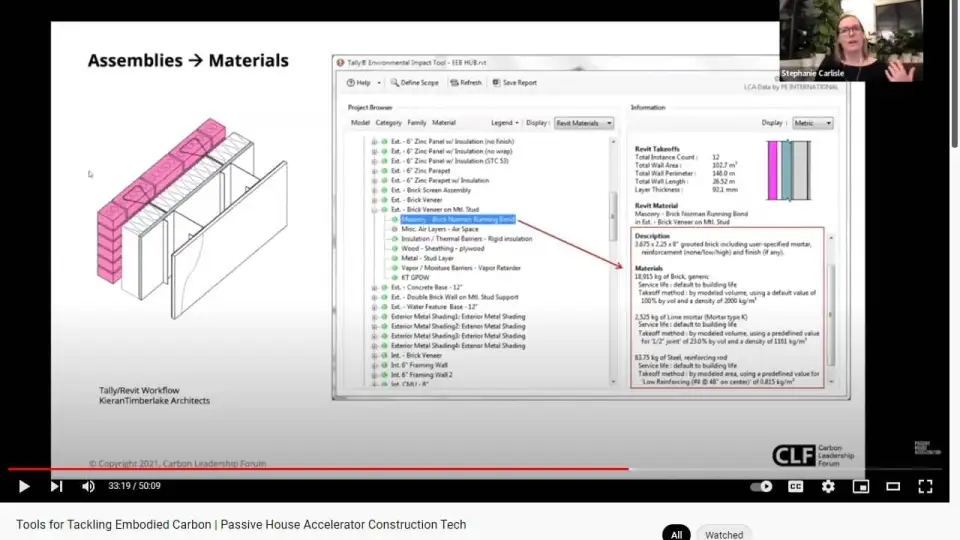Turn on closed captions
The image size is (960, 540).
796,486
